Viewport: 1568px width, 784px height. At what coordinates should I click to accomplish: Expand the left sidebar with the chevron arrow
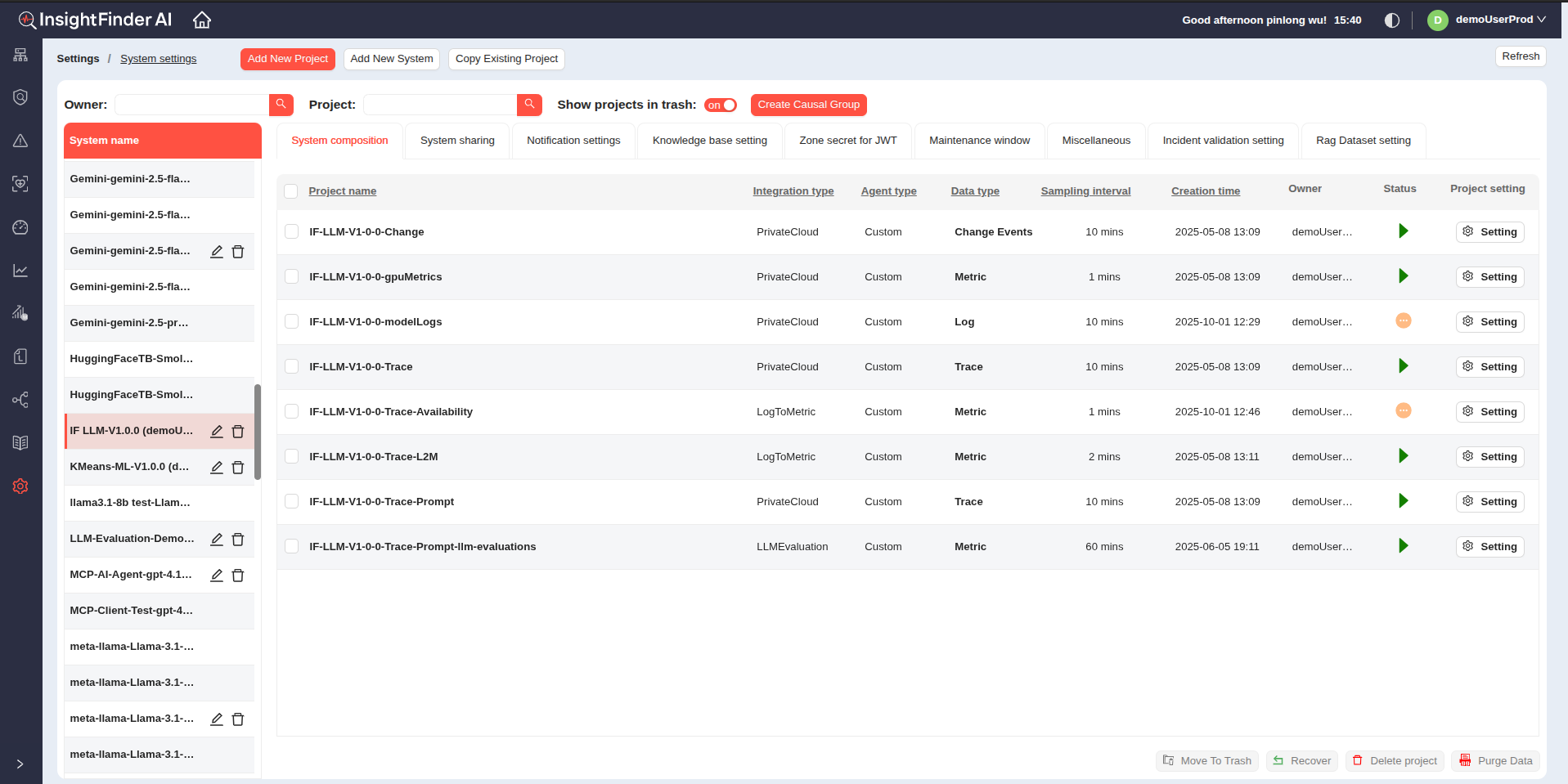[x=20, y=764]
